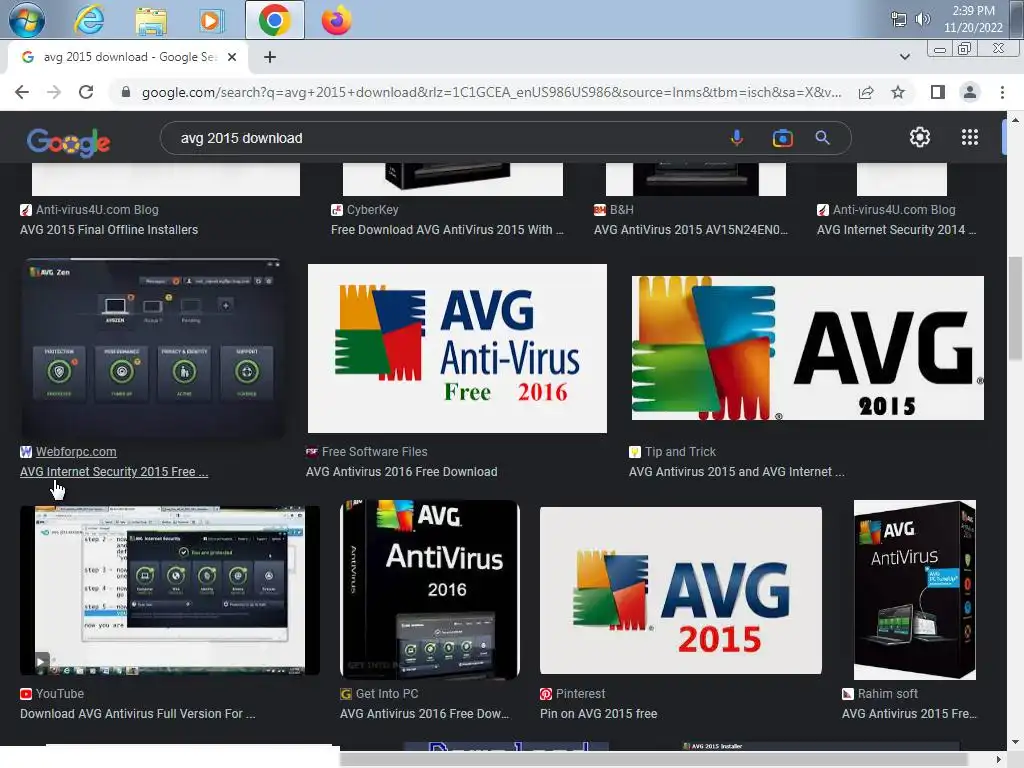Open the Rahim soft AVG Antivirus 2015 link
The height and width of the screenshot is (768, 1024).
(x=909, y=714)
